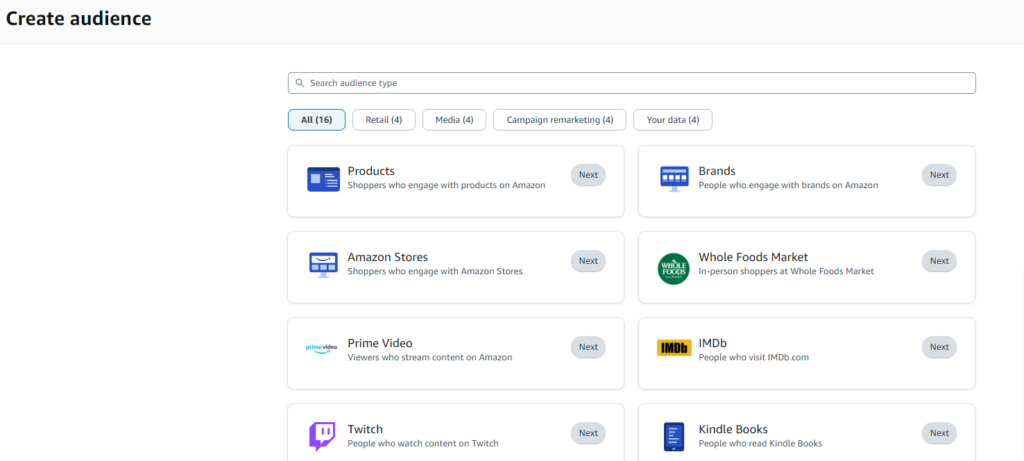
Task: Click the IMDb logo
Action: (674, 348)
